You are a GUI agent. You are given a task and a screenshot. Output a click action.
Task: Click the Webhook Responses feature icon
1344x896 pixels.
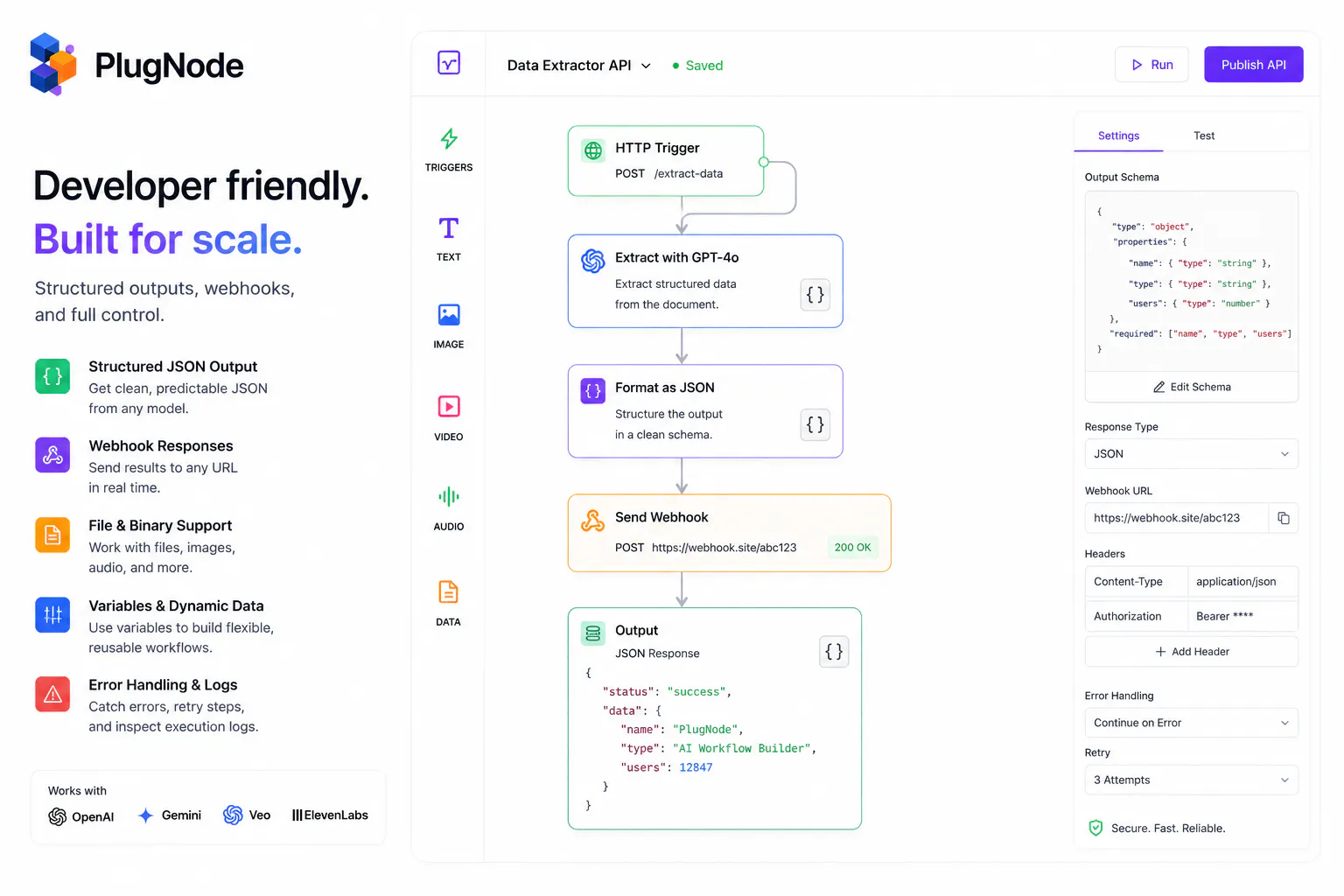52,455
